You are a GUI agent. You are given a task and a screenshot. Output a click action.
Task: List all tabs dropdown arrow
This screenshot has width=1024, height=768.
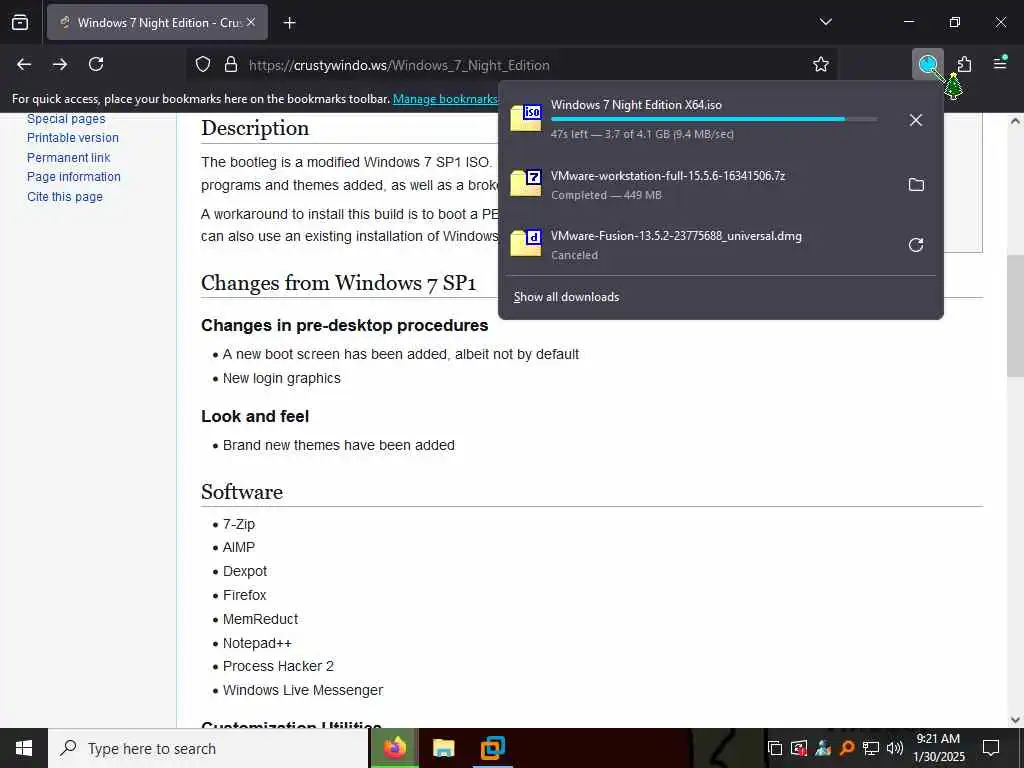pos(825,22)
